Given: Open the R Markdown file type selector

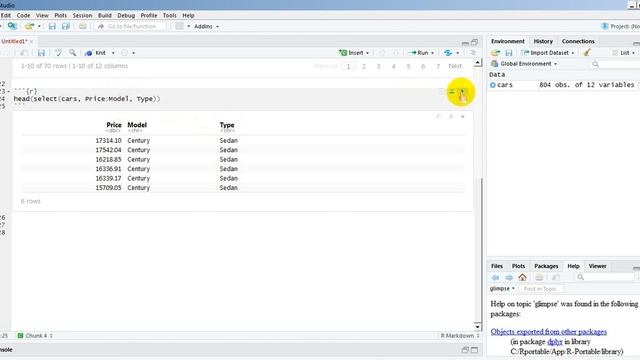Looking at the screenshot, I should click(460, 336).
